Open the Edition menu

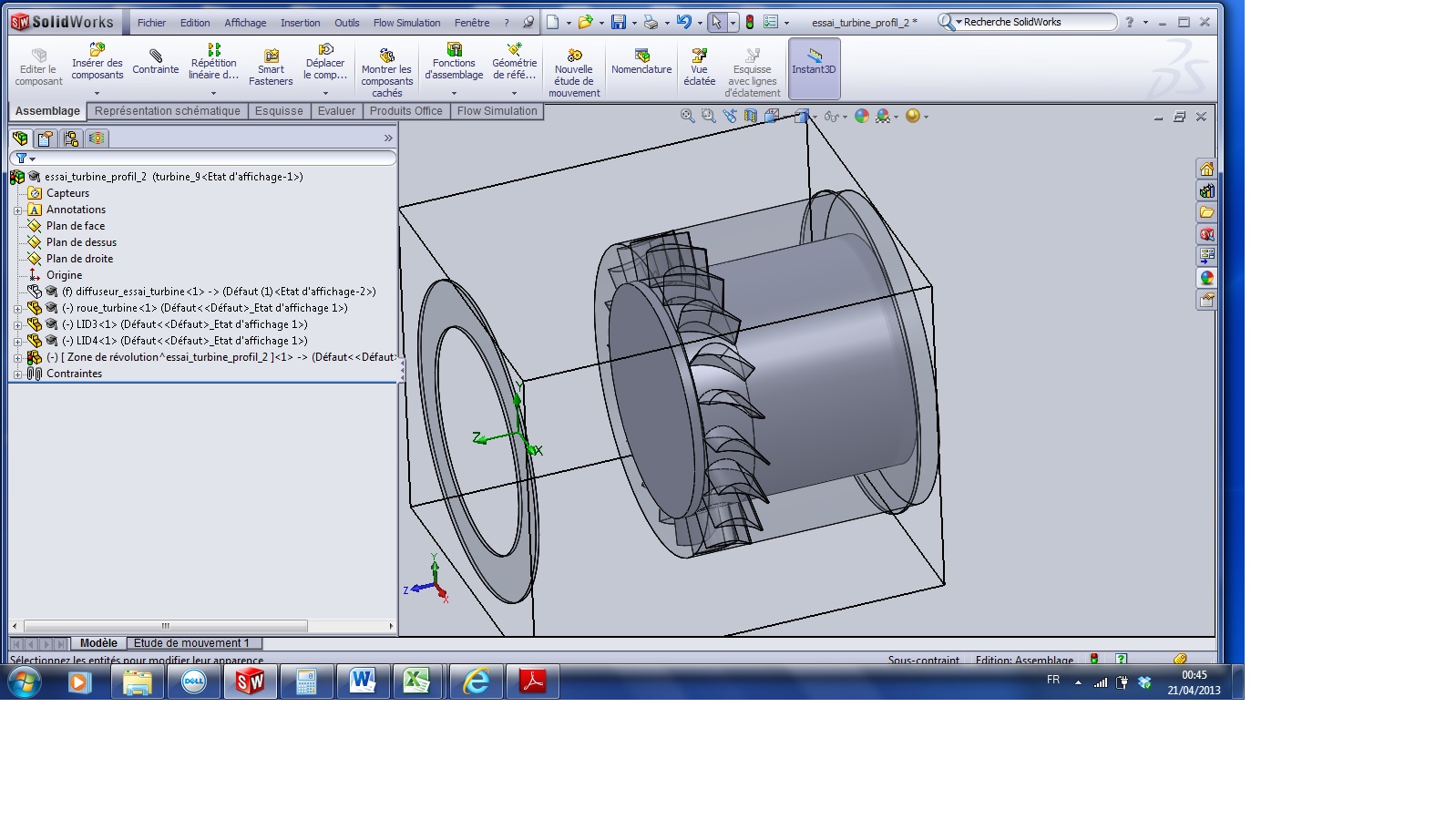(x=195, y=23)
